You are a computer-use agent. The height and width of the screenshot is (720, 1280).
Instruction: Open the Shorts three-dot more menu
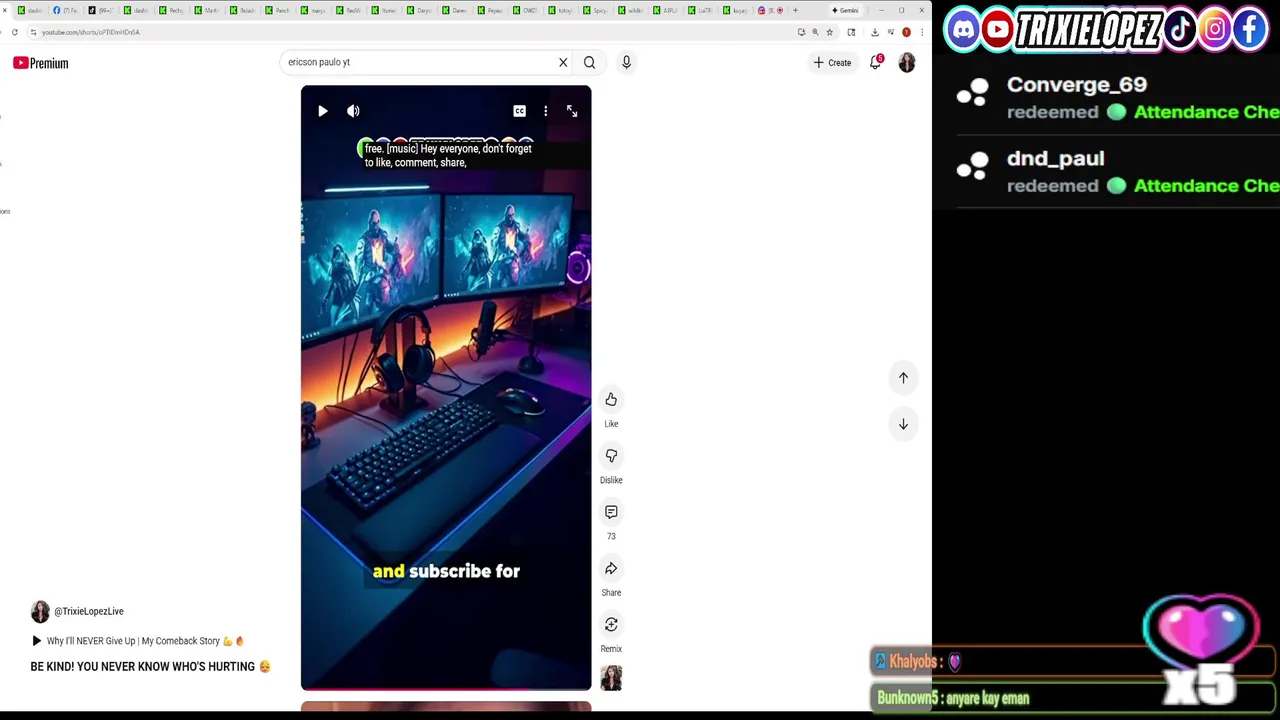coord(545,111)
